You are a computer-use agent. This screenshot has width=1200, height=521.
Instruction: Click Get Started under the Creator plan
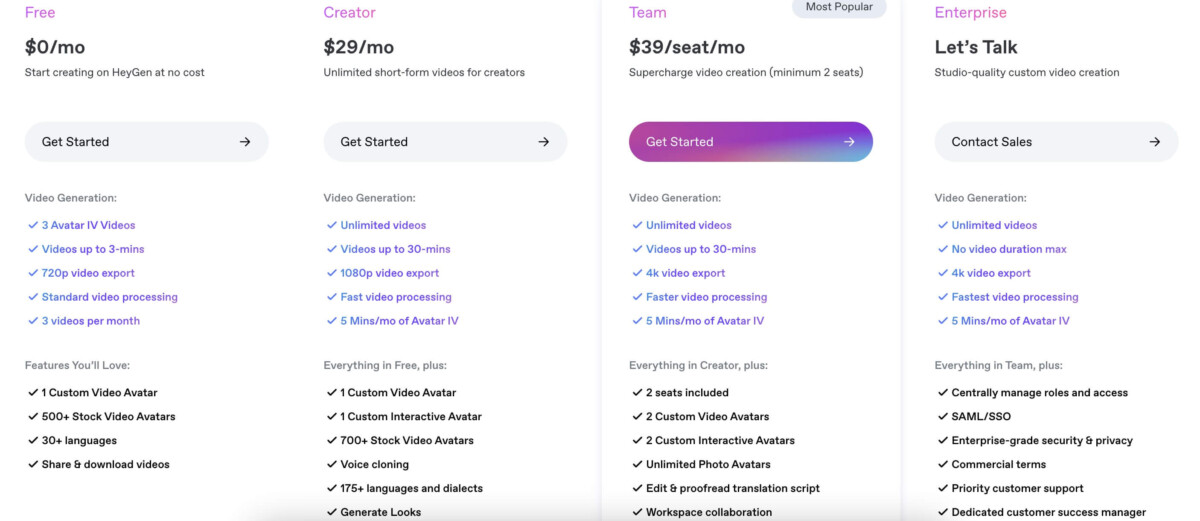445,142
